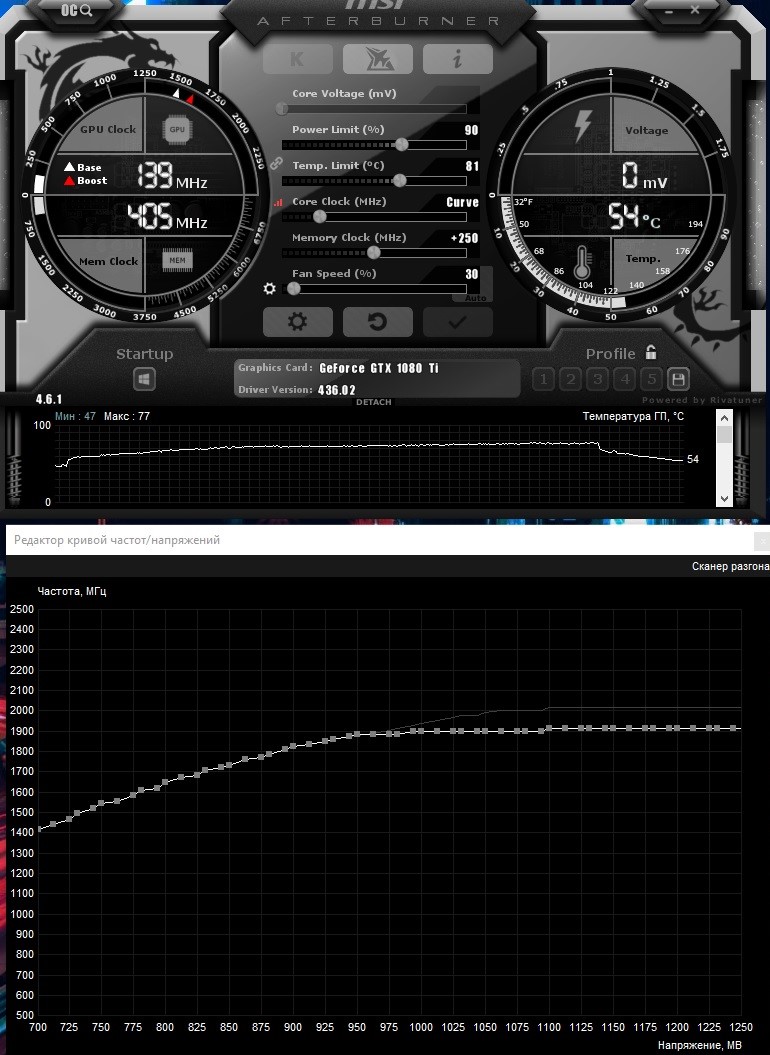Viewport: 770px width, 1055px height.
Task: Open the OC Scanner search icon
Action: click(x=76, y=10)
